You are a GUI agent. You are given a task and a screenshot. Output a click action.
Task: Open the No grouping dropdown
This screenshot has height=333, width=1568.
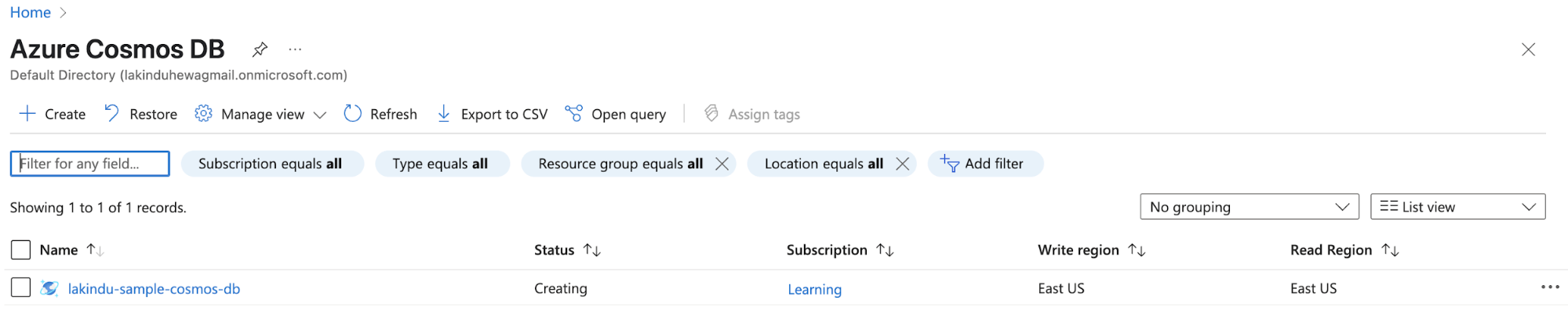coord(1249,207)
